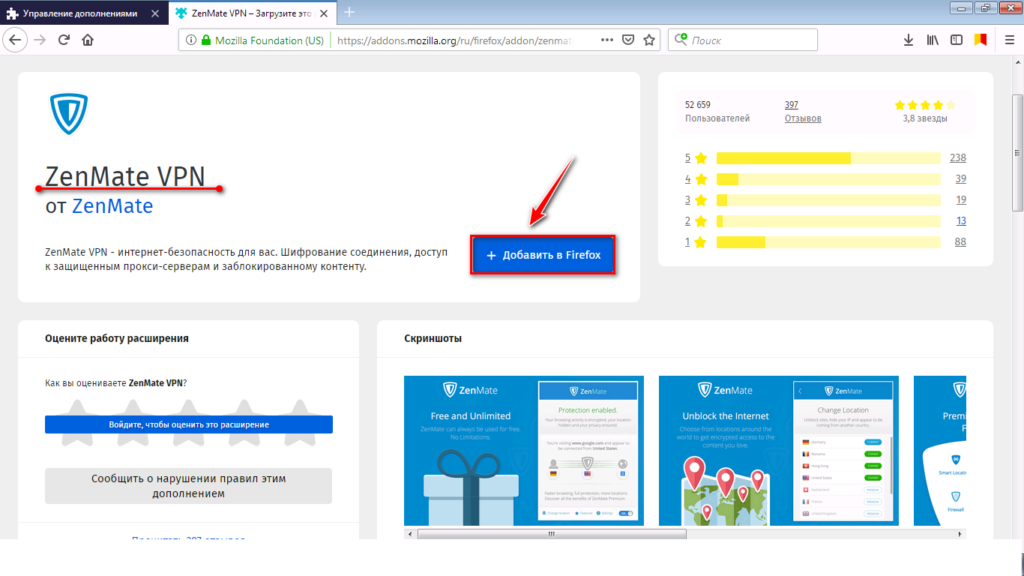1024x576 pixels.
Task: Click the ZenMate shield logo
Action: [69, 114]
